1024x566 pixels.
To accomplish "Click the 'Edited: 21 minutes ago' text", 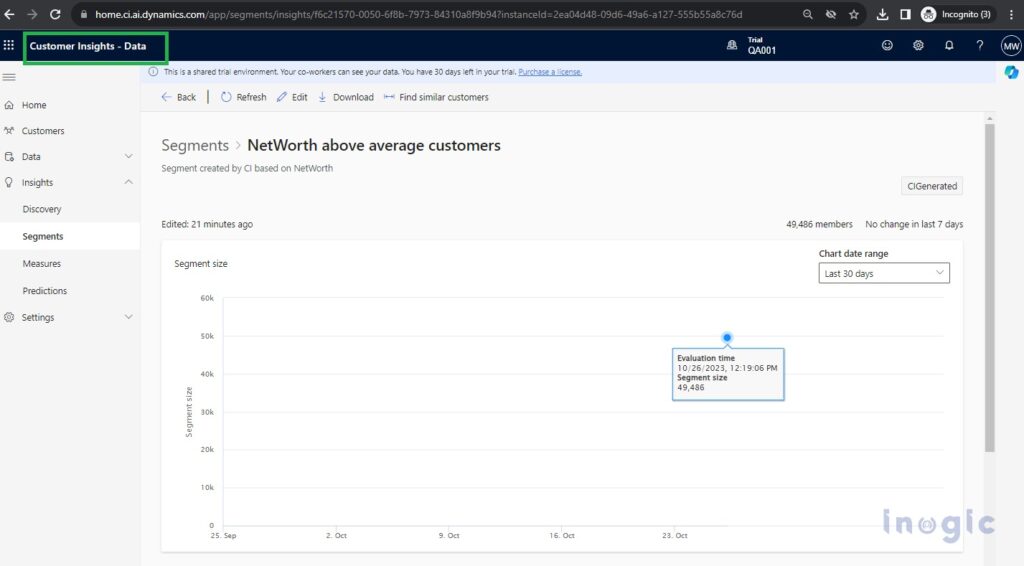I will tap(207, 224).
